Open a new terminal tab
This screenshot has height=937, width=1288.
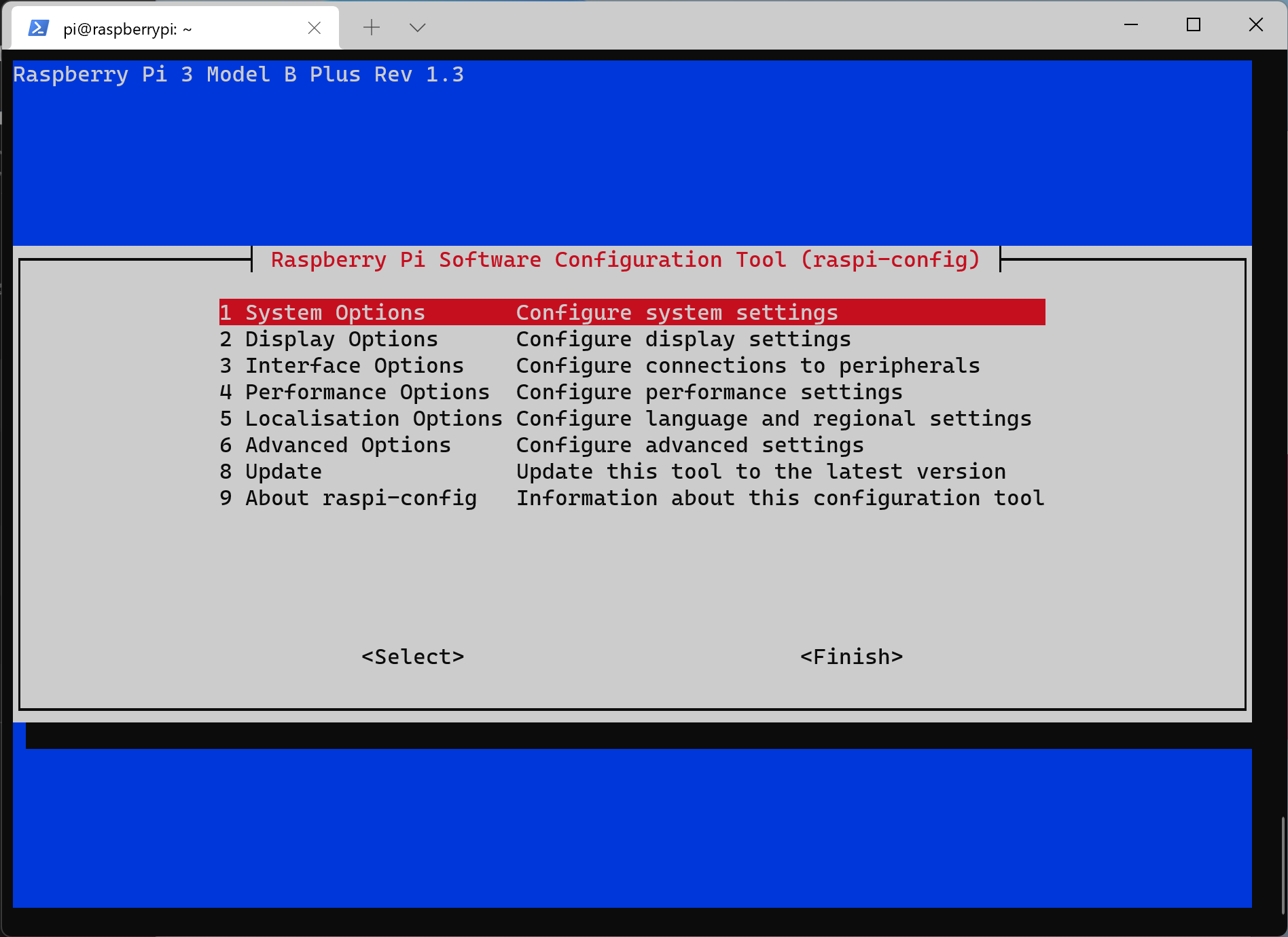(371, 27)
